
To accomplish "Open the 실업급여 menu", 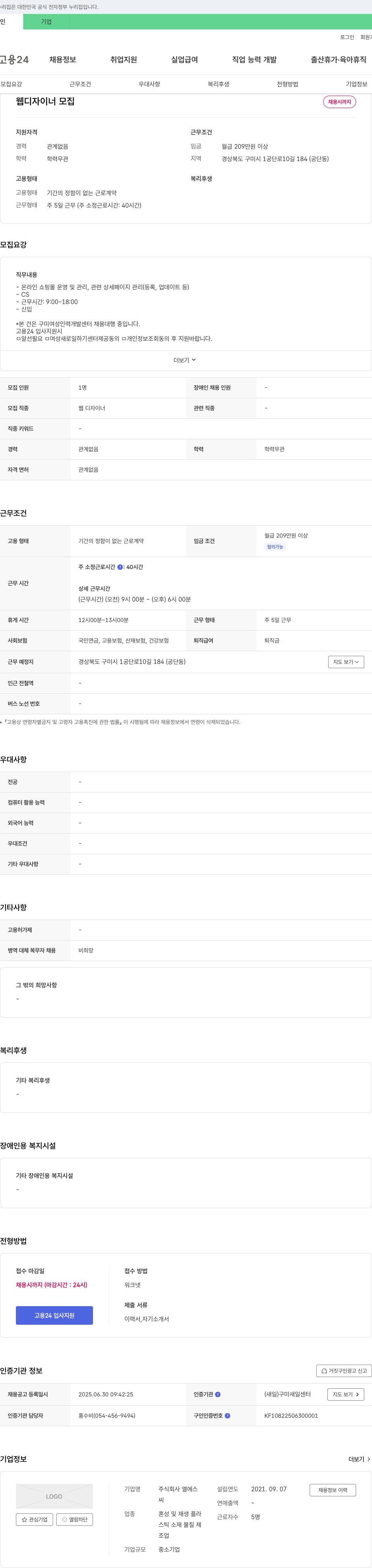I will (184, 60).
